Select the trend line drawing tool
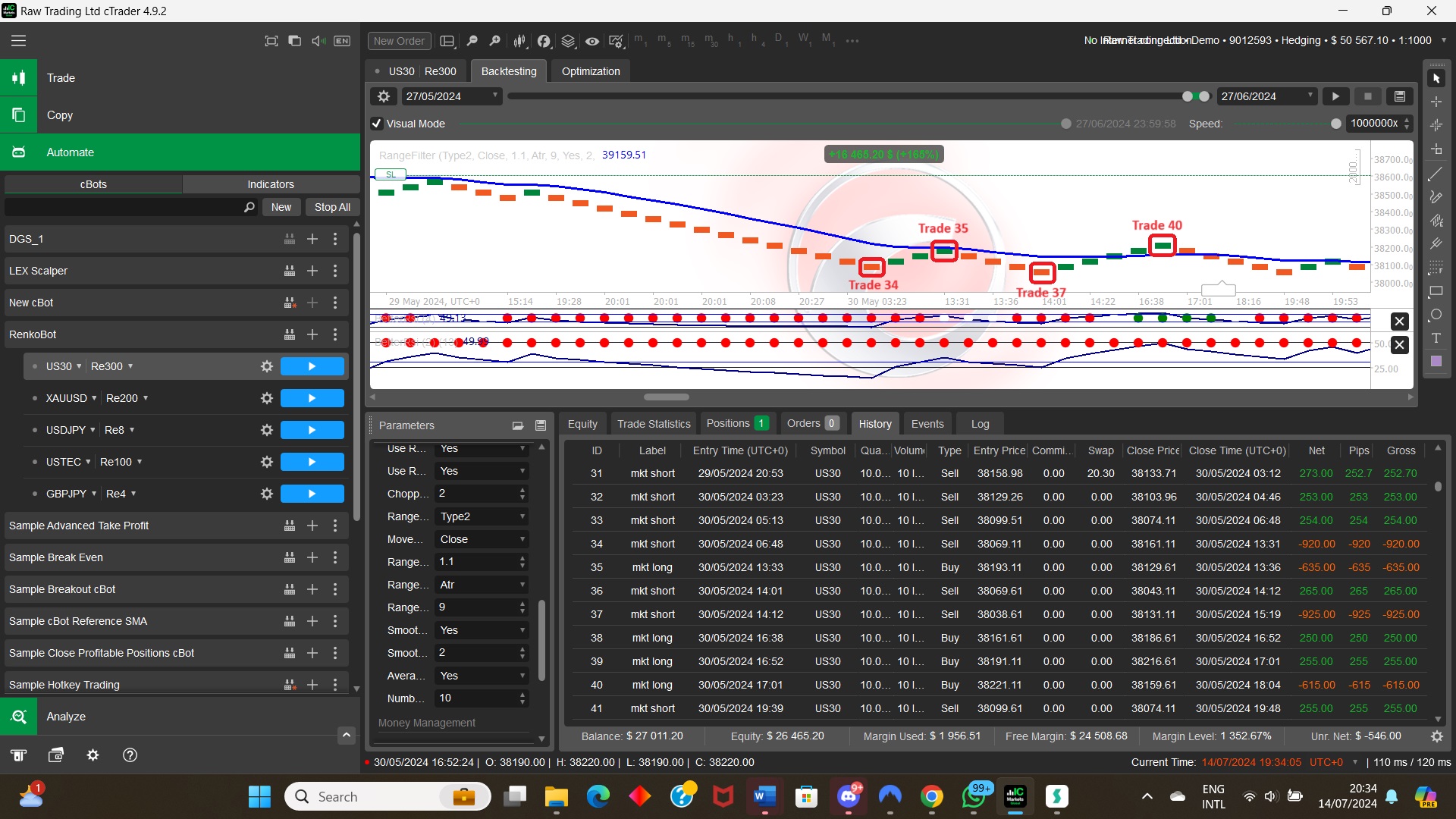 tap(1436, 174)
